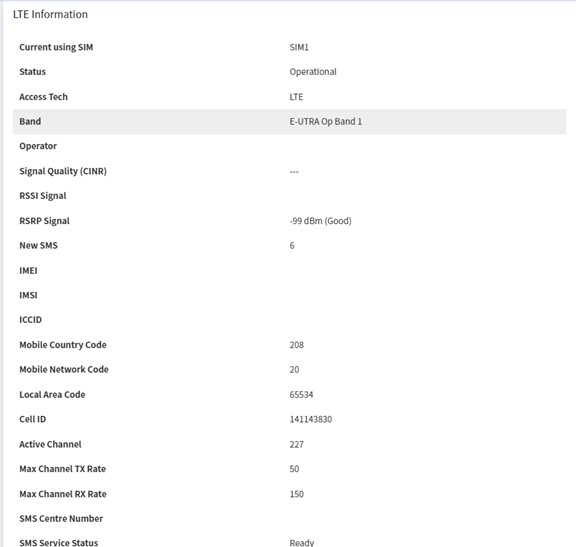Click the Mobile Network Code value 20

(x=294, y=370)
